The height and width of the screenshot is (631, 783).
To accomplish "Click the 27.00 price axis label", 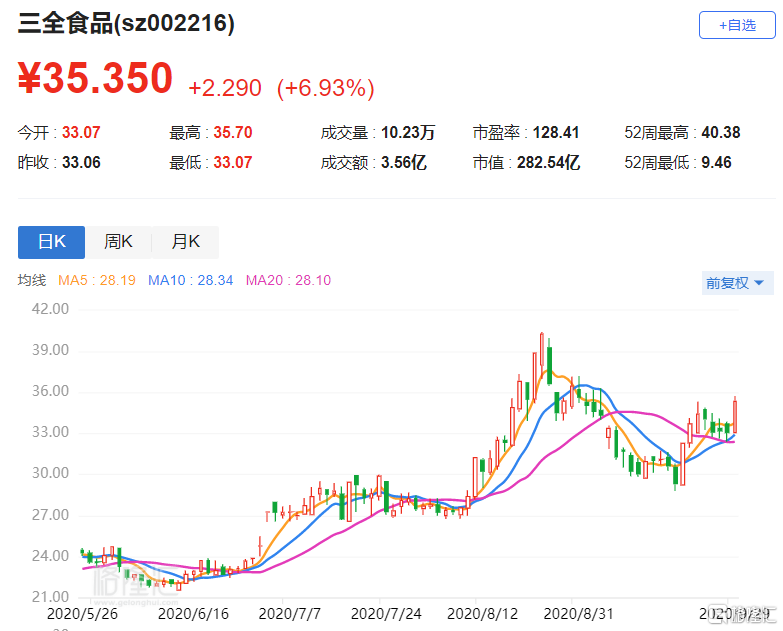I will (50, 514).
